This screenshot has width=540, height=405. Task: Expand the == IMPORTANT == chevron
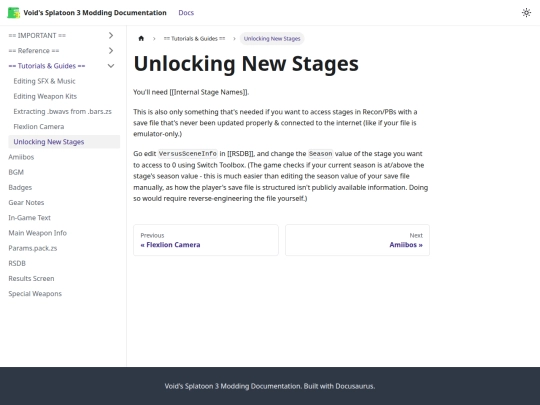pyautogui.click(x=111, y=35)
